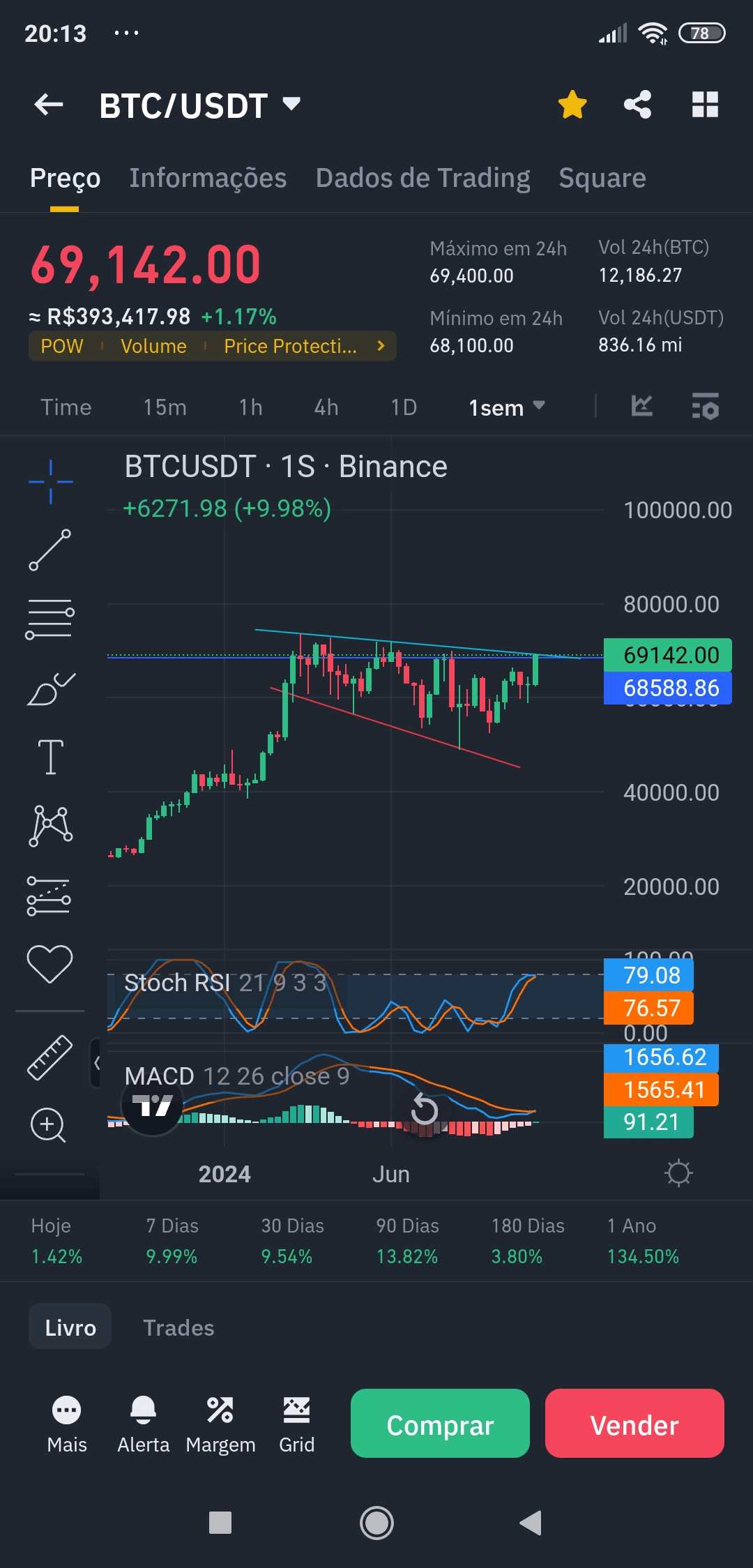Select the 15m interval

point(165,407)
